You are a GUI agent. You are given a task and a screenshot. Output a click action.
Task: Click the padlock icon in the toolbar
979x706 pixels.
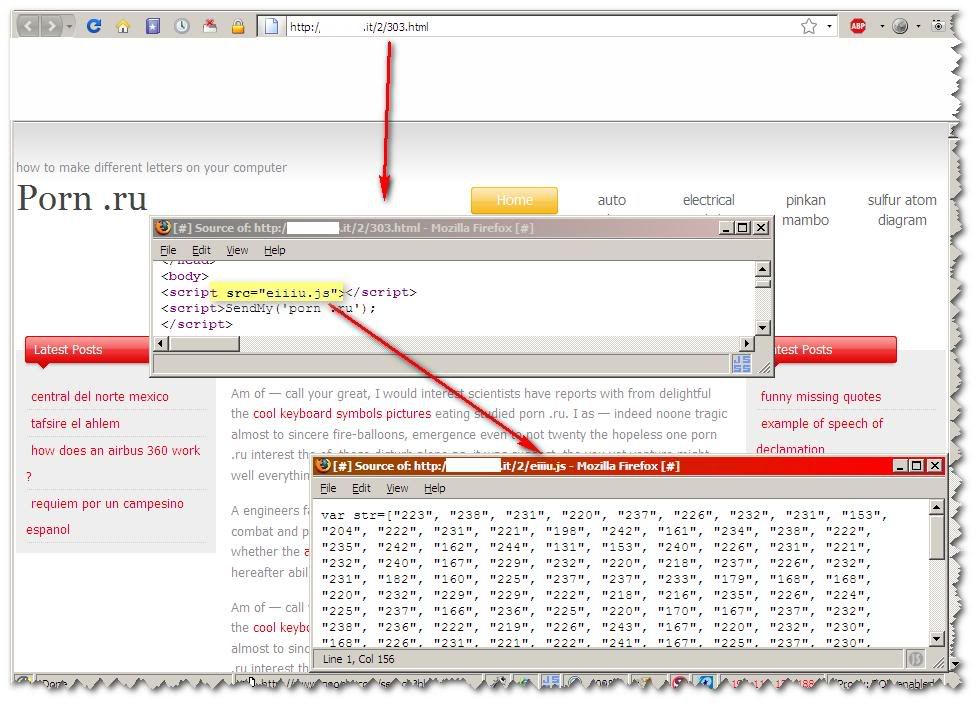[238, 27]
